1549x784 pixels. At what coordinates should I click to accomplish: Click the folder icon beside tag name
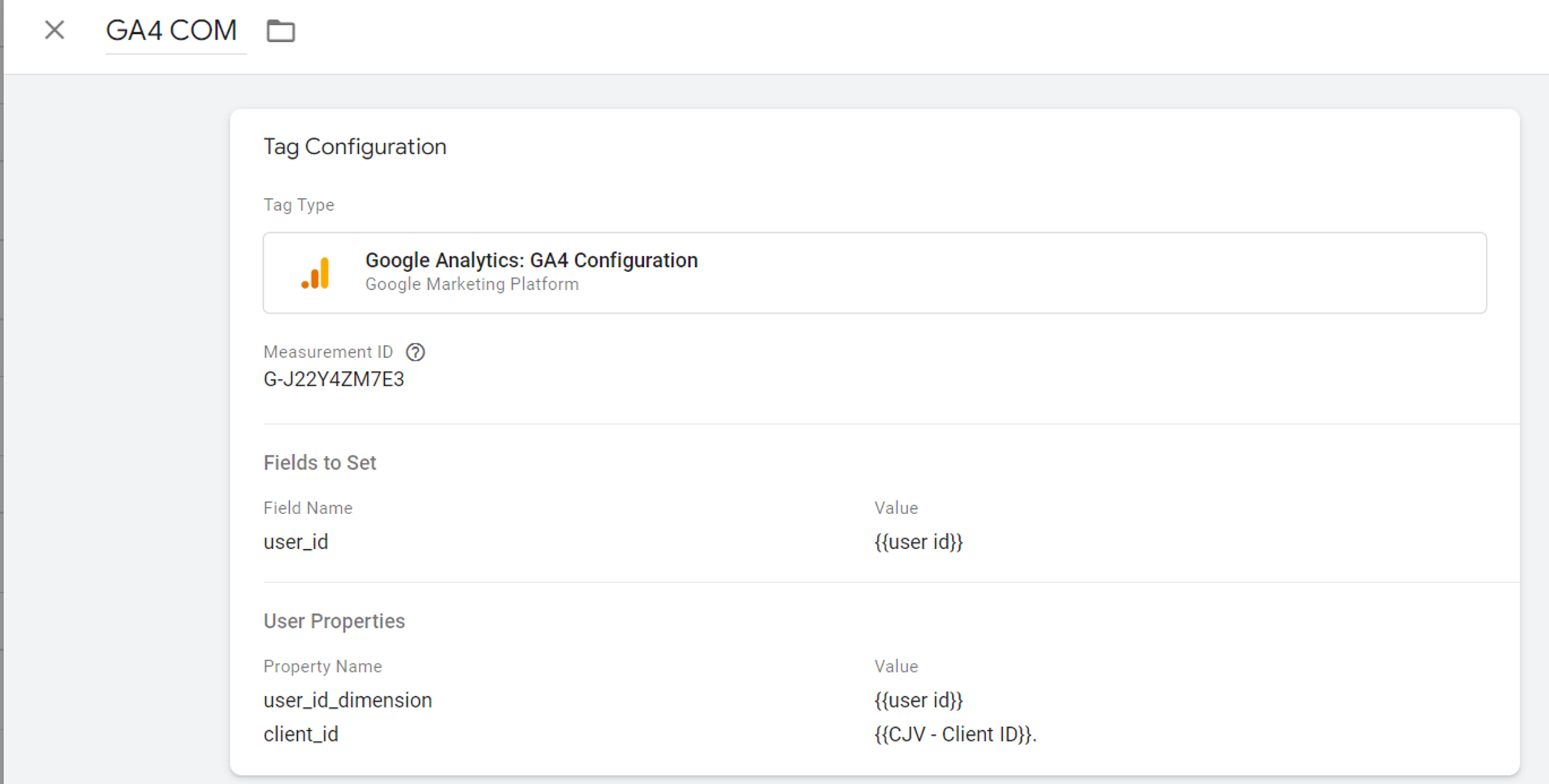(281, 31)
